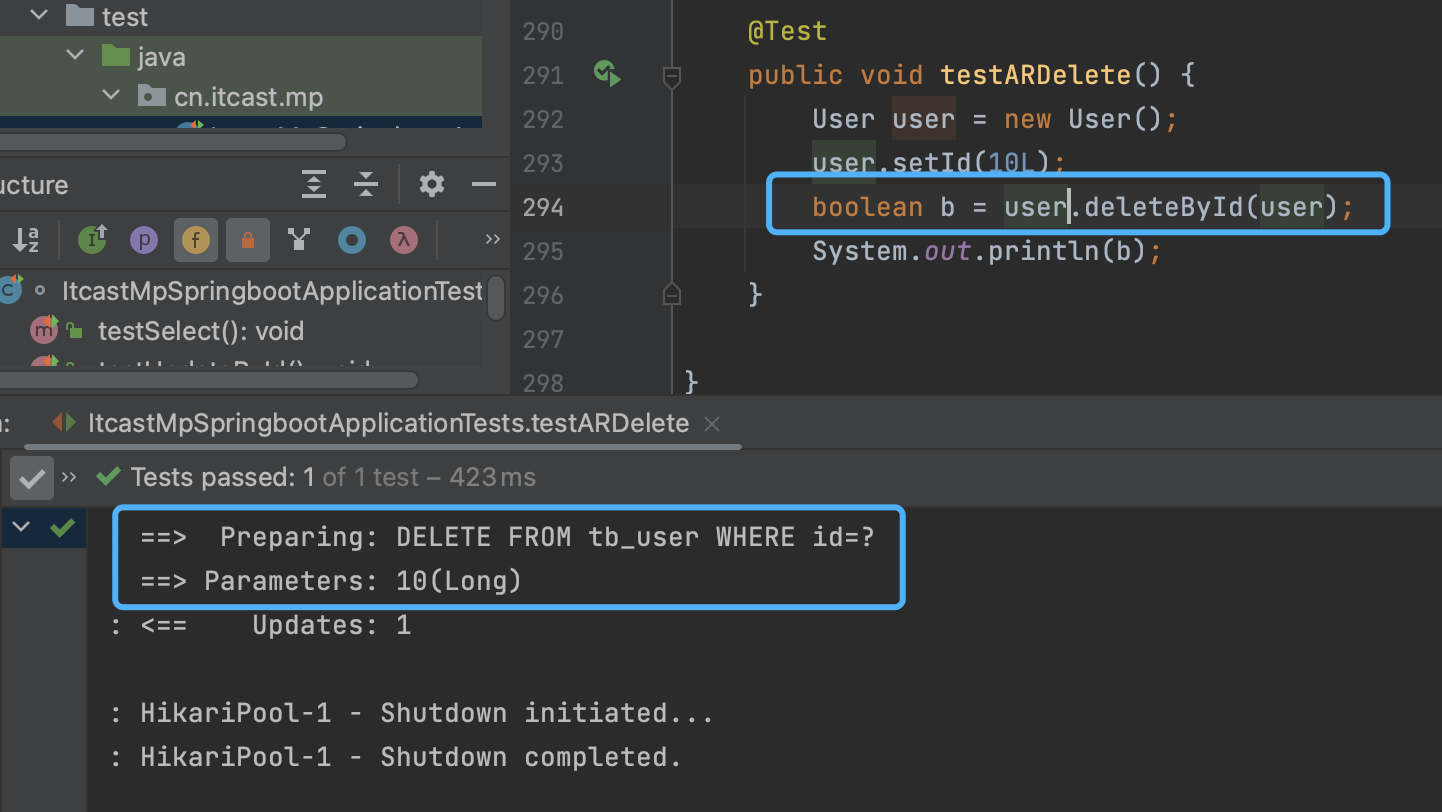Collapse the passed test result tree node
The height and width of the screenshot is (812, 1442).
pyautogui.click(x=21, y=527)
